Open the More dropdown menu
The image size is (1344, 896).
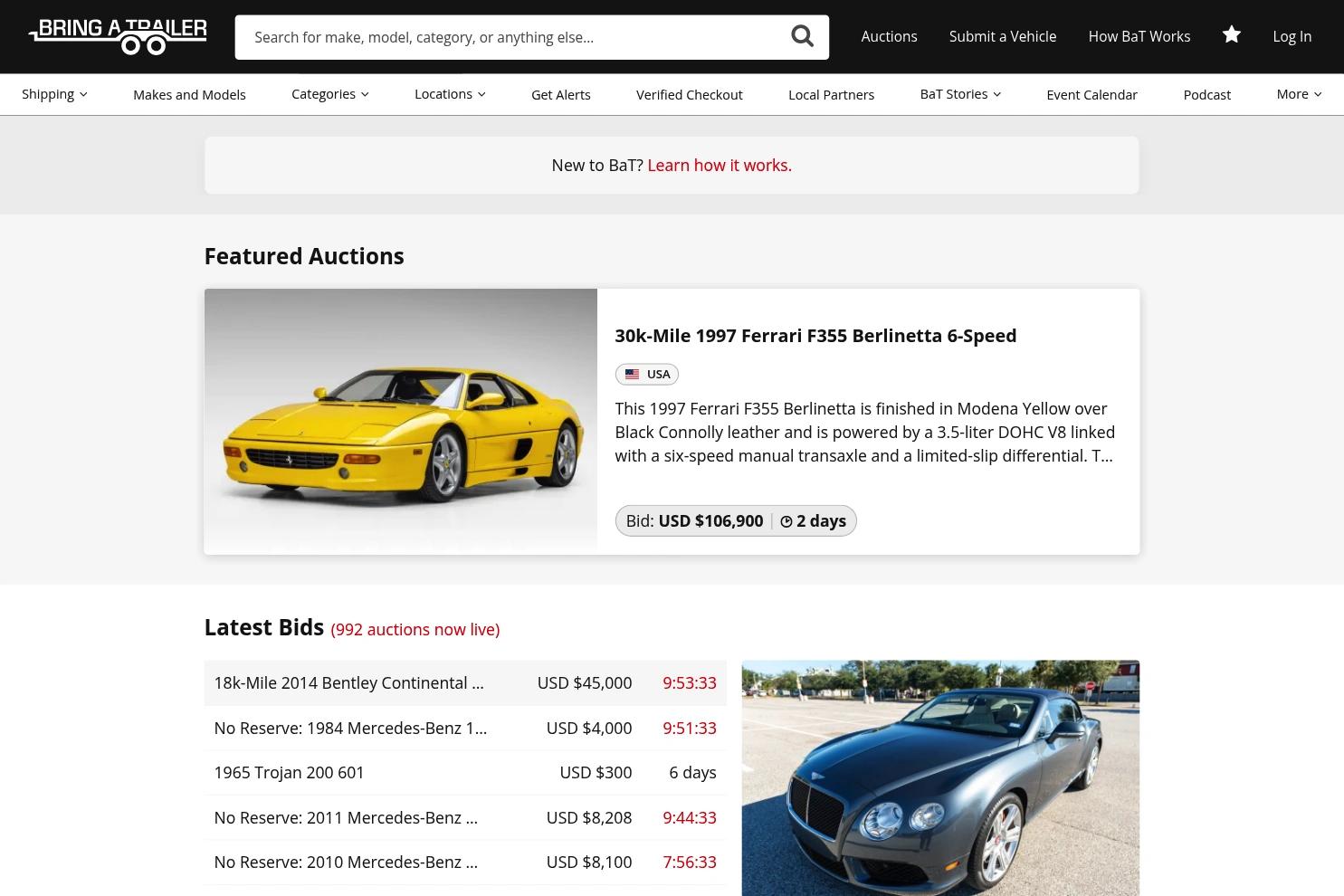(1299, 94)
